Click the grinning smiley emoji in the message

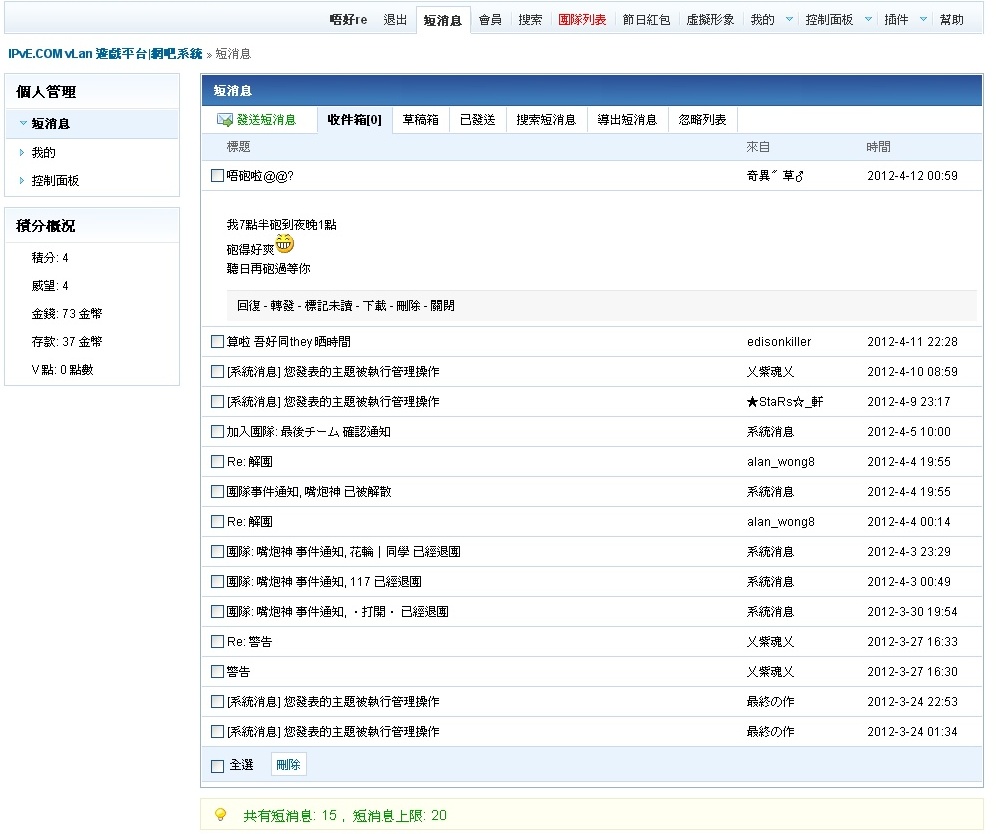coord(285,244)
